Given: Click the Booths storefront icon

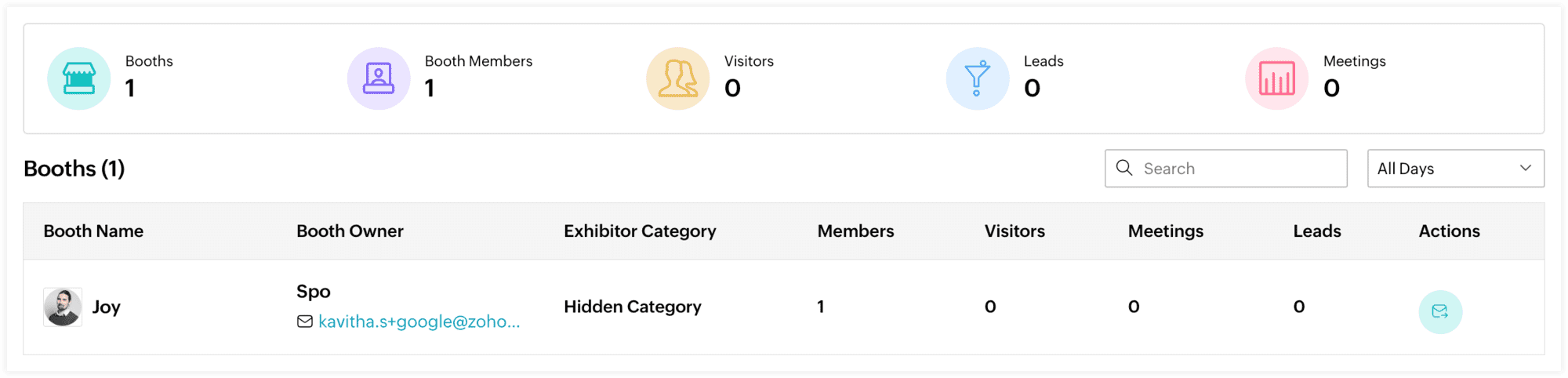Looking at the screenshot, I should tap(79, 78).
